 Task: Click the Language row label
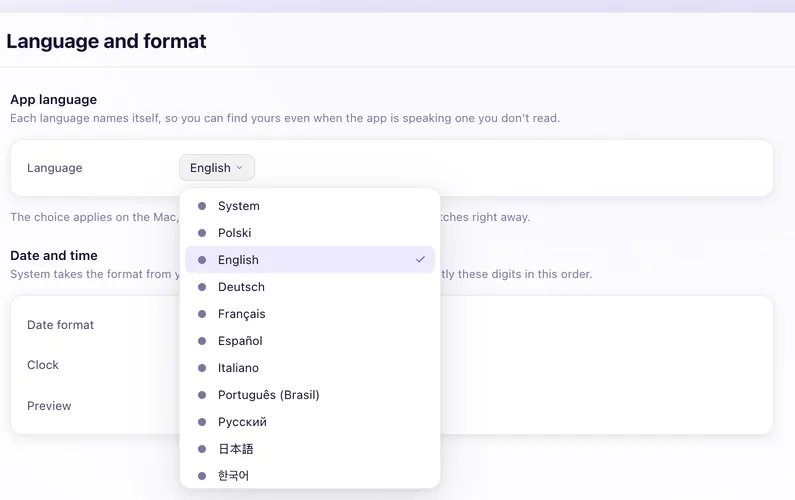click(x=55, y=168)
